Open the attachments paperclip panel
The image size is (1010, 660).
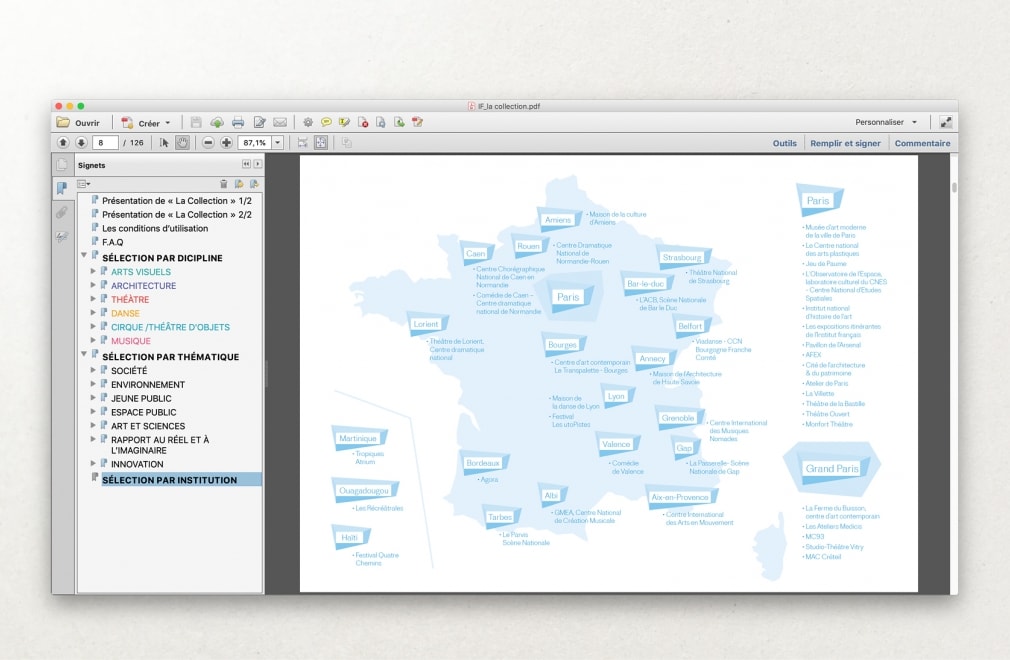(62, 212)
